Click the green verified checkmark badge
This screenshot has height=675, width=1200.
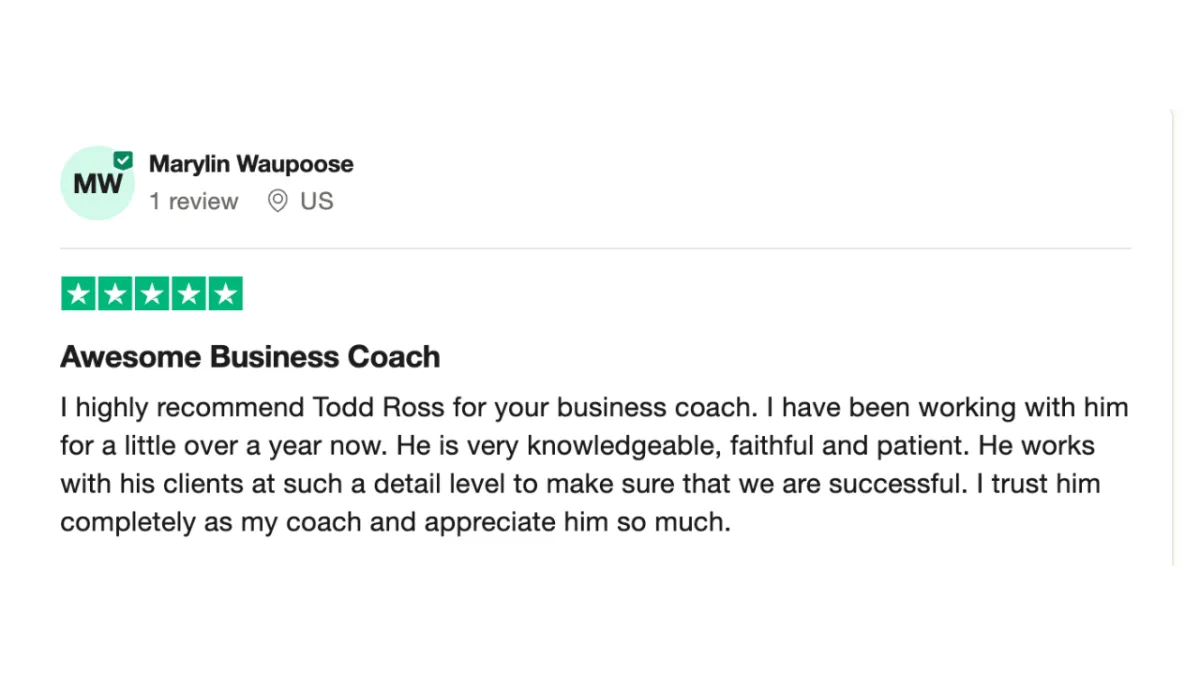[x=123, y=160]
